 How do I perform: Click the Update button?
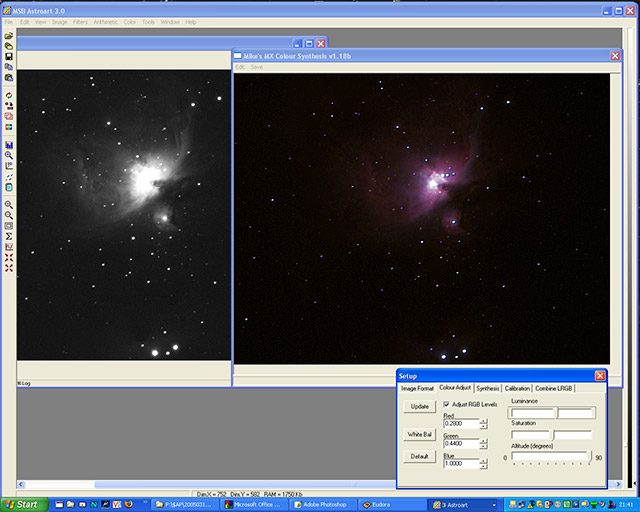click(x=420, y=407)
